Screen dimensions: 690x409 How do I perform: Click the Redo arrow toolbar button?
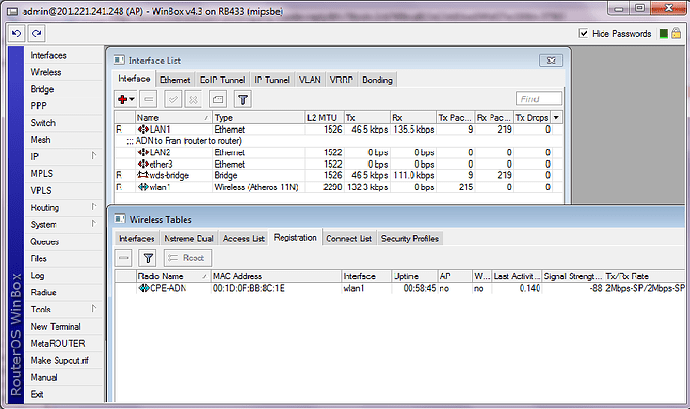[37, 33]
